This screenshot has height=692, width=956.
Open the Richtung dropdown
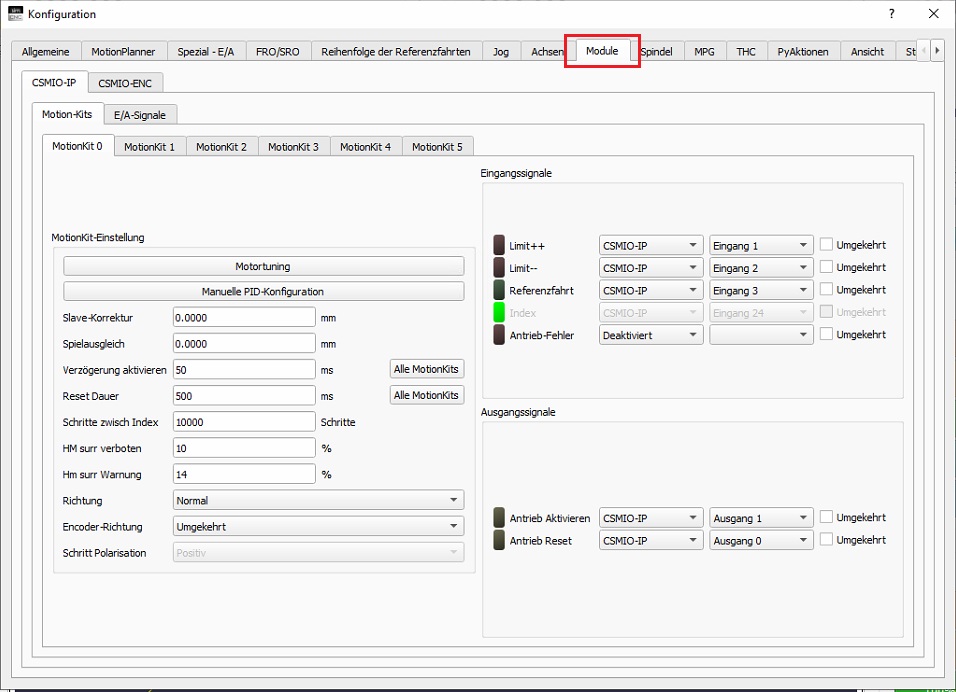tap(318, 500)
